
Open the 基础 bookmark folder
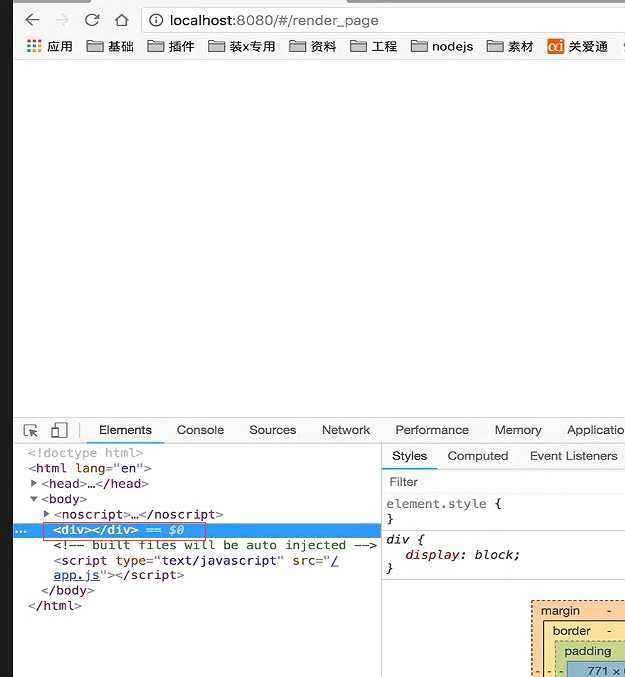110,46
